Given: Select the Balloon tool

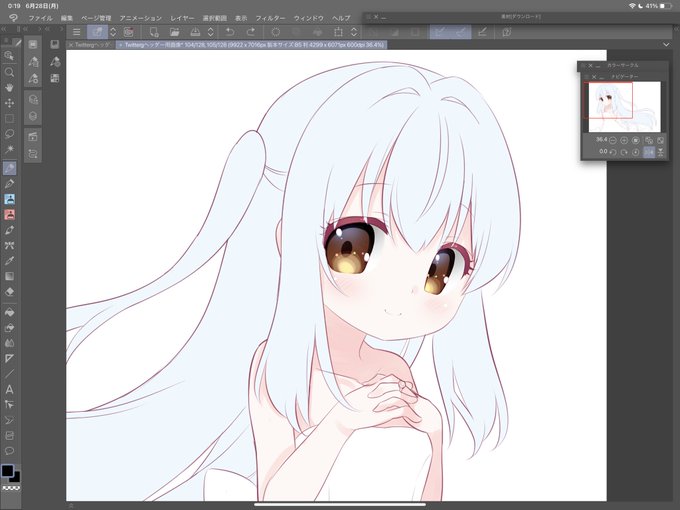Looking at the screenshot, I should [9, 451].
